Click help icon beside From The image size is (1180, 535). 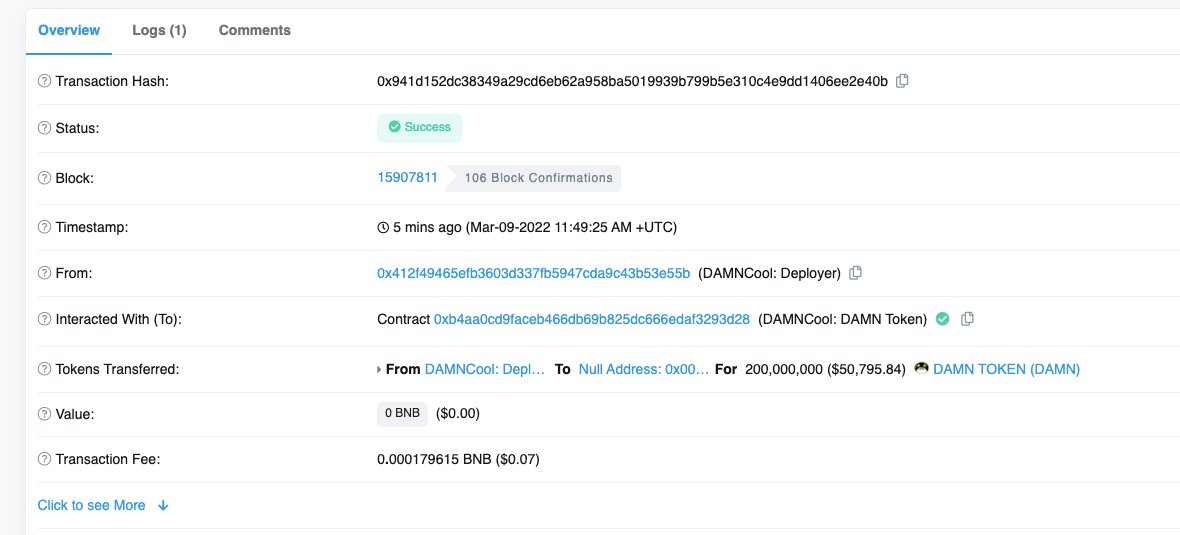click(44, 273)
